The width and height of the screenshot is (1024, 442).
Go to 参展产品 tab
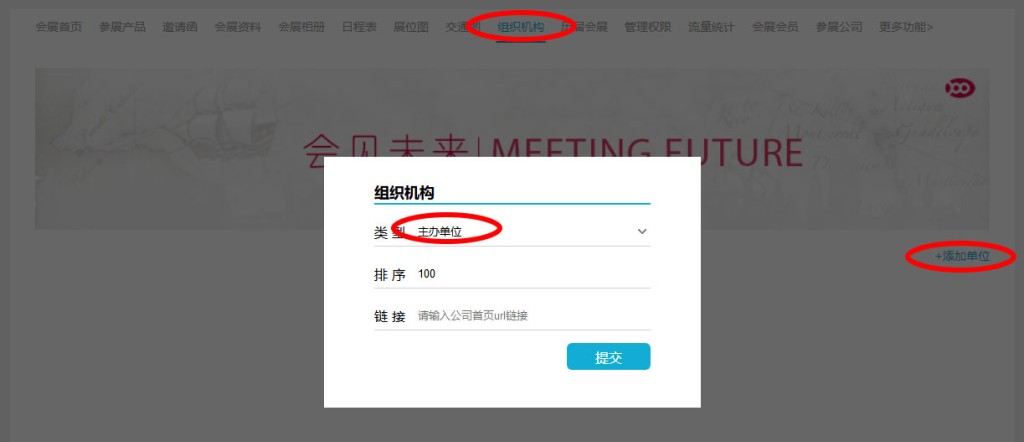[122, 27]
